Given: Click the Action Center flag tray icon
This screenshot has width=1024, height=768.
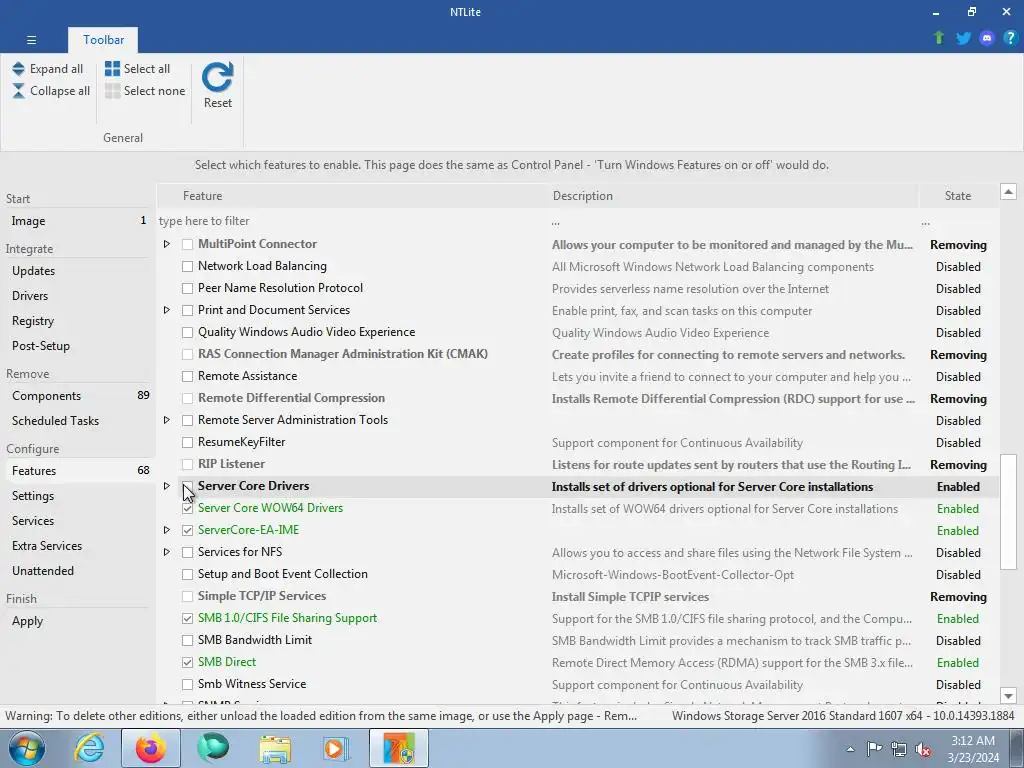Looking at the screenshot, I should (x=874, y=749).
